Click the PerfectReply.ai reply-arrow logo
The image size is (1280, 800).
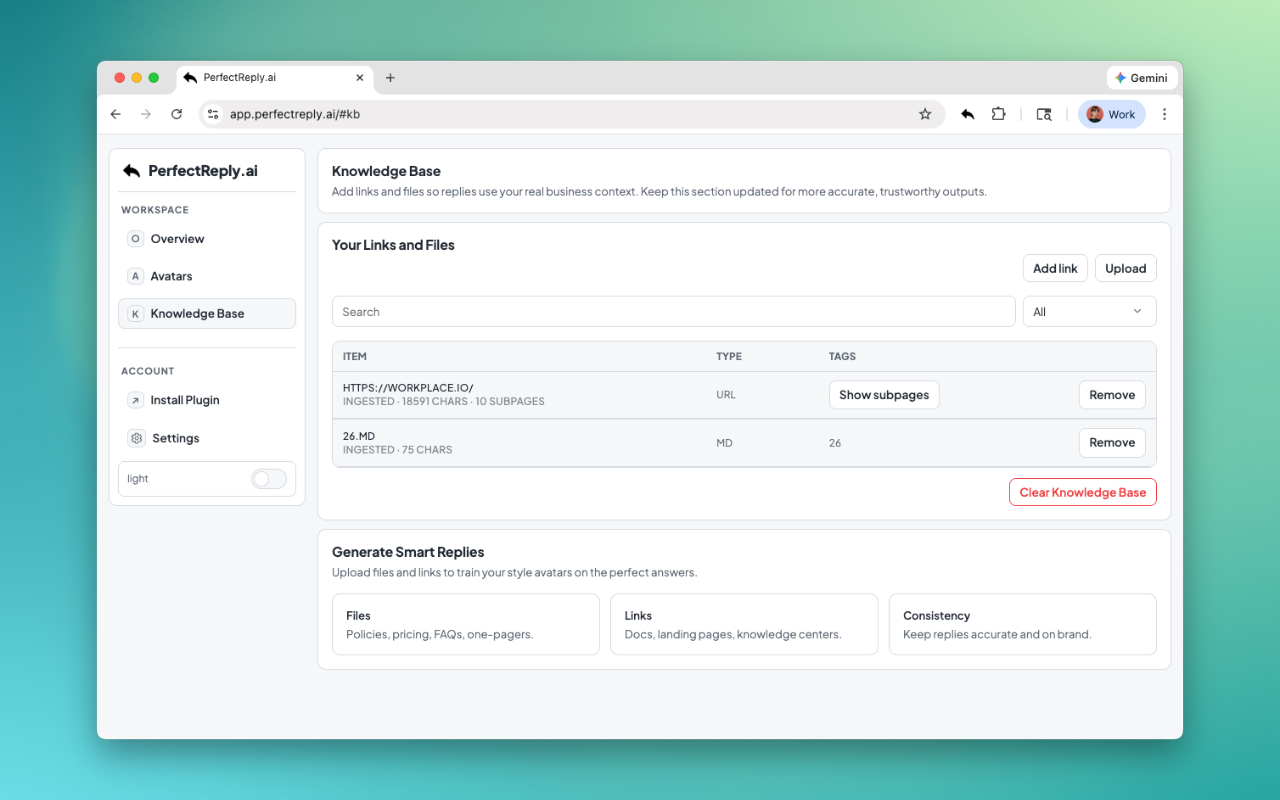(131, 171)
